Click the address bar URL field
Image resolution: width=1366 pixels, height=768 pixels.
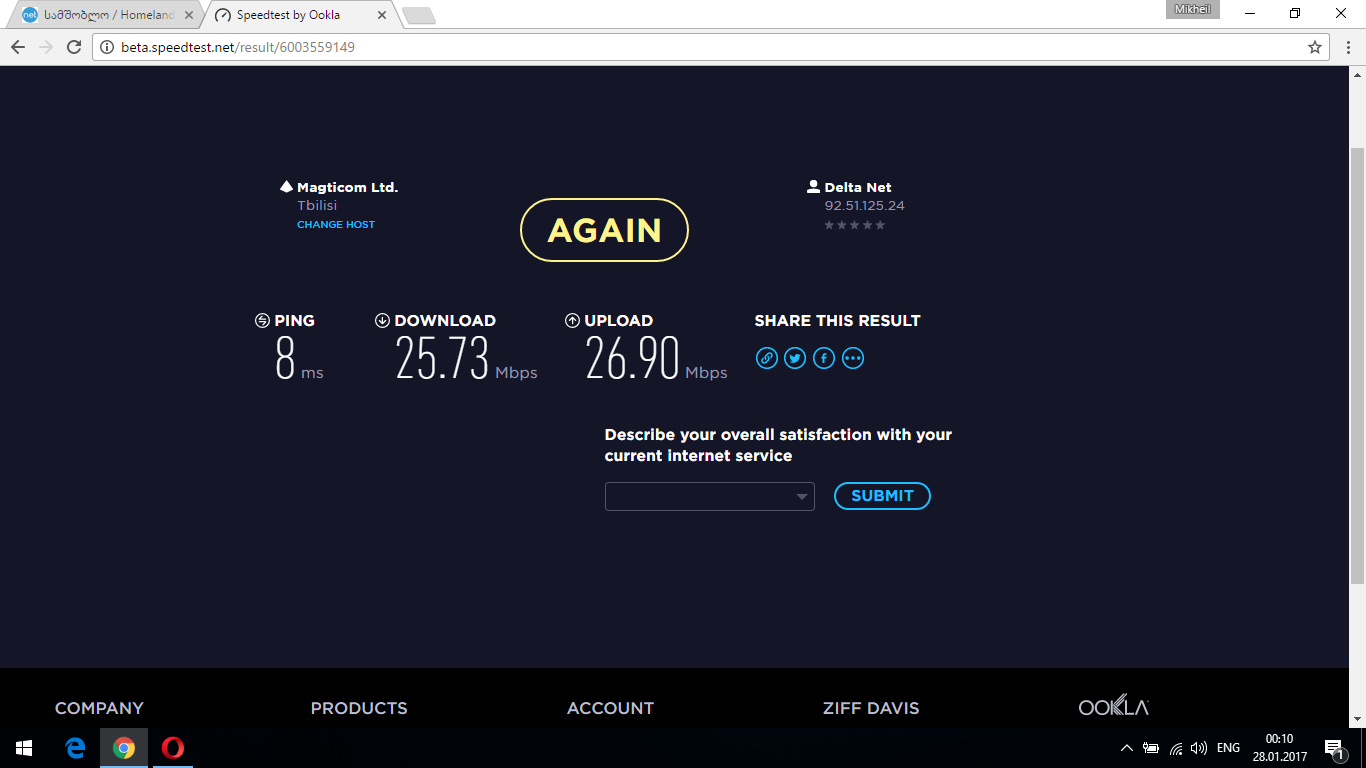pos(710,47)
